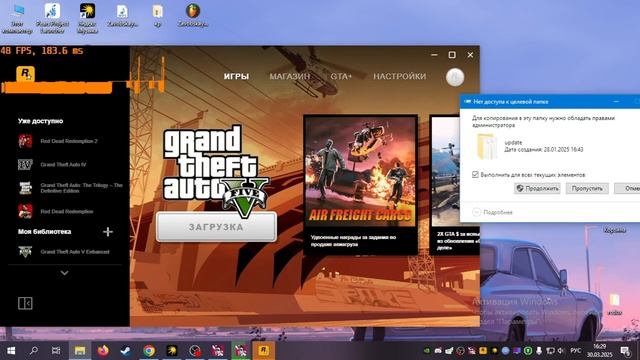640x360 pixels.
Task: Select the yellow sunburst desktop shortcut
Action: (x=87, y=18)
